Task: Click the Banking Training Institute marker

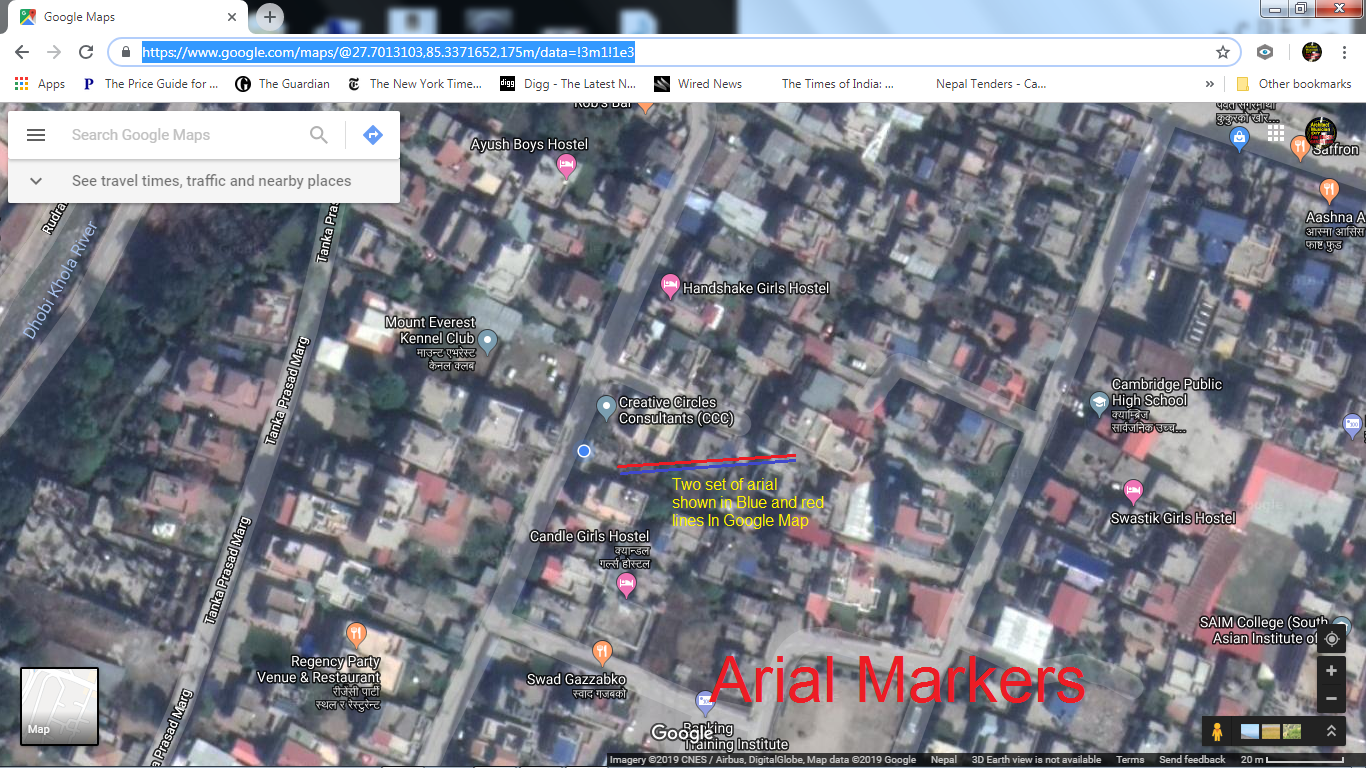Action: click(705, 702)
